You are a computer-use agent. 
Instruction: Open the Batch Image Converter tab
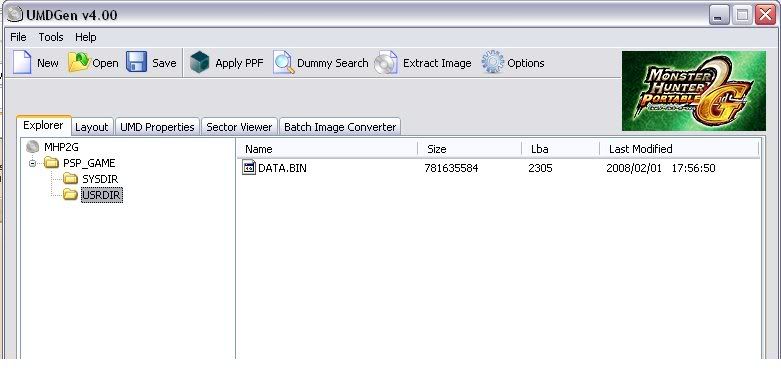(340, 127)
